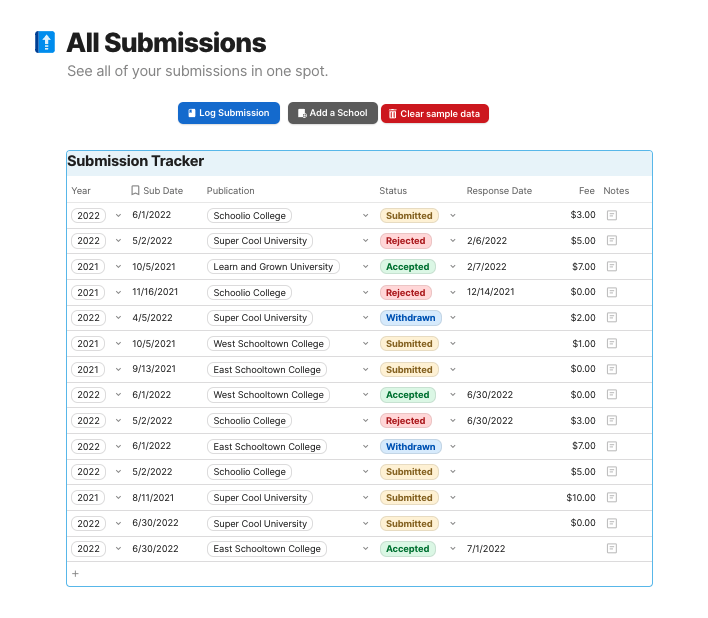Viewport: 708px width, 618px height.
Task: Open notes icon for the $10.00 fee row
Action: click(x=612, y=497)
